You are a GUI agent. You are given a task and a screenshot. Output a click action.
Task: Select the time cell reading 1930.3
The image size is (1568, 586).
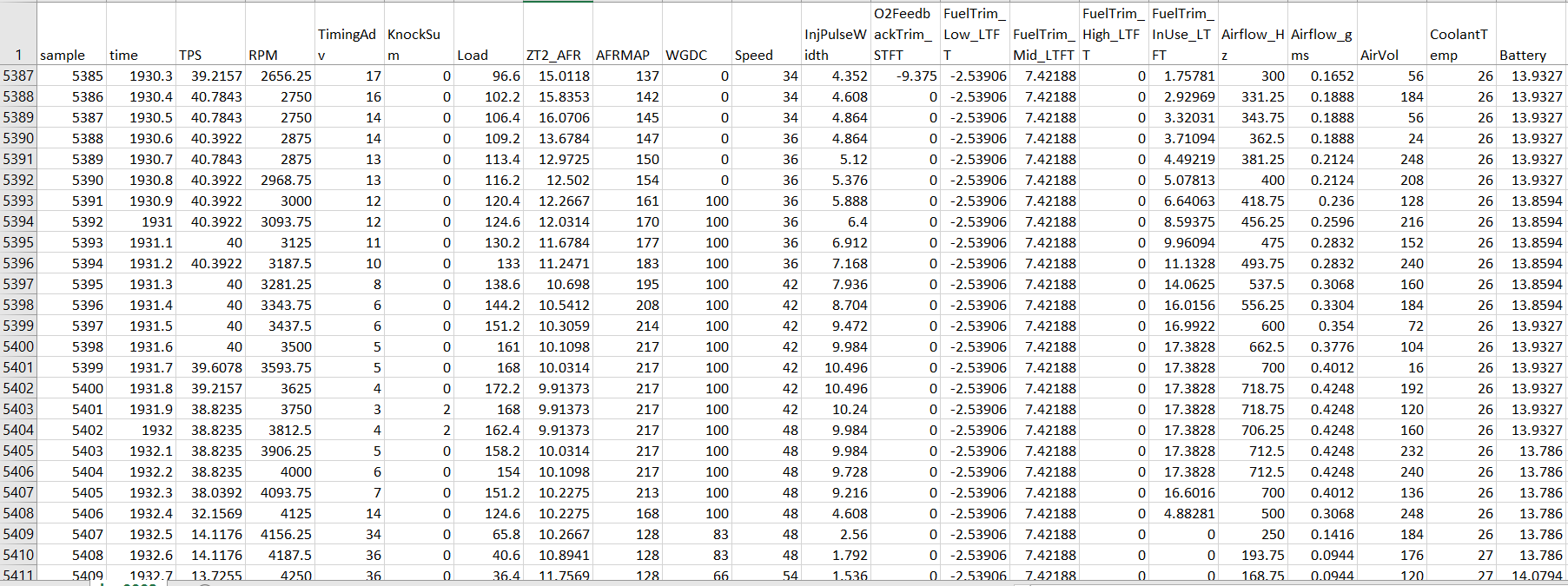141,76
